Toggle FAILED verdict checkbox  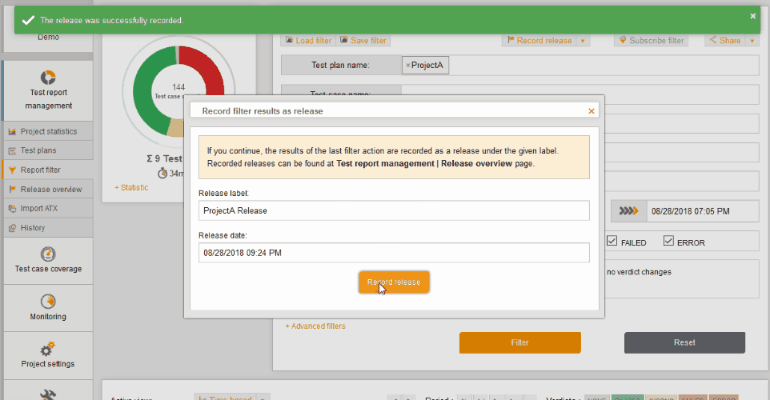pos(612,241)
